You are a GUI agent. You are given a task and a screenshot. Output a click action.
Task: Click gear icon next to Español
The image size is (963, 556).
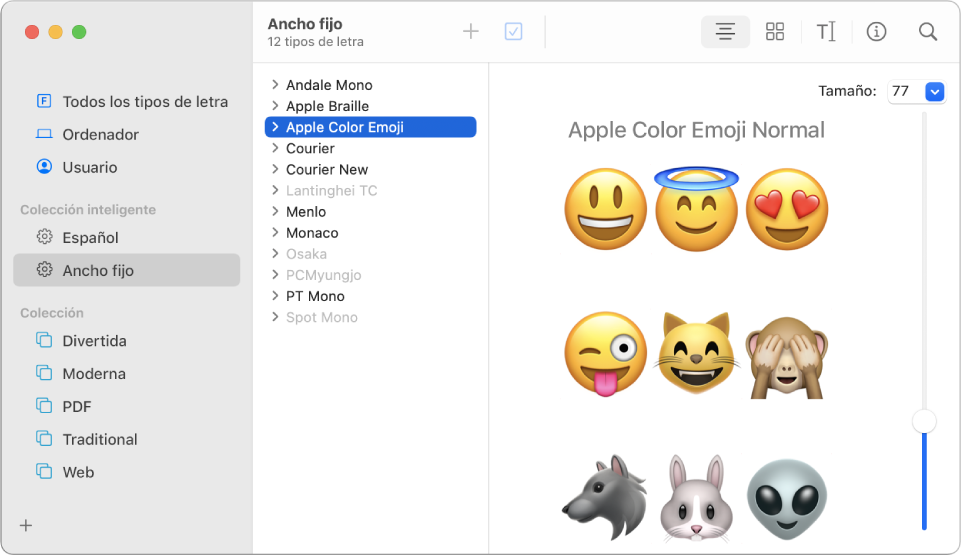(x=44, y=237)
